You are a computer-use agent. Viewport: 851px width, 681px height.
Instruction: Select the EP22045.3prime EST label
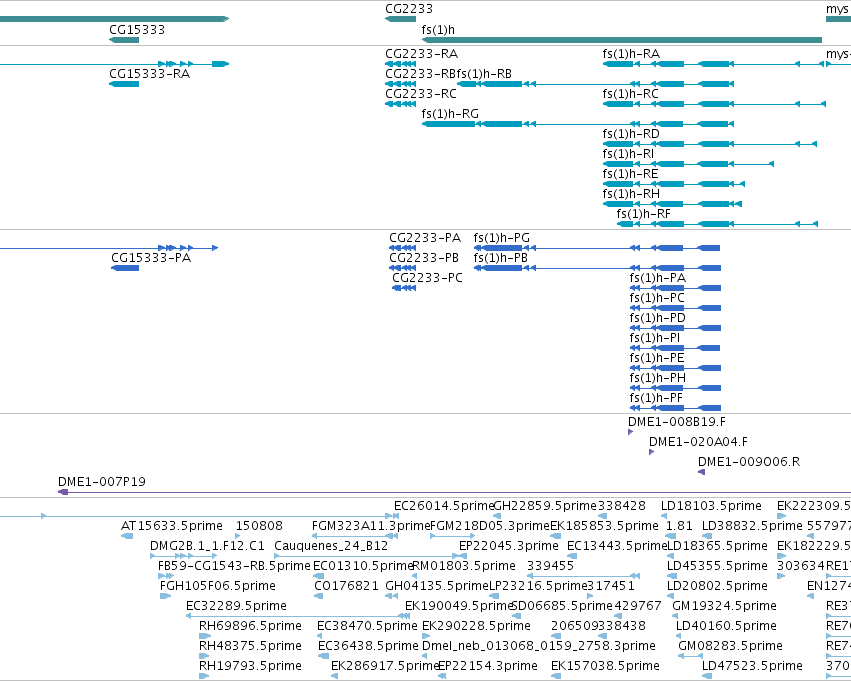coord(509,546)
